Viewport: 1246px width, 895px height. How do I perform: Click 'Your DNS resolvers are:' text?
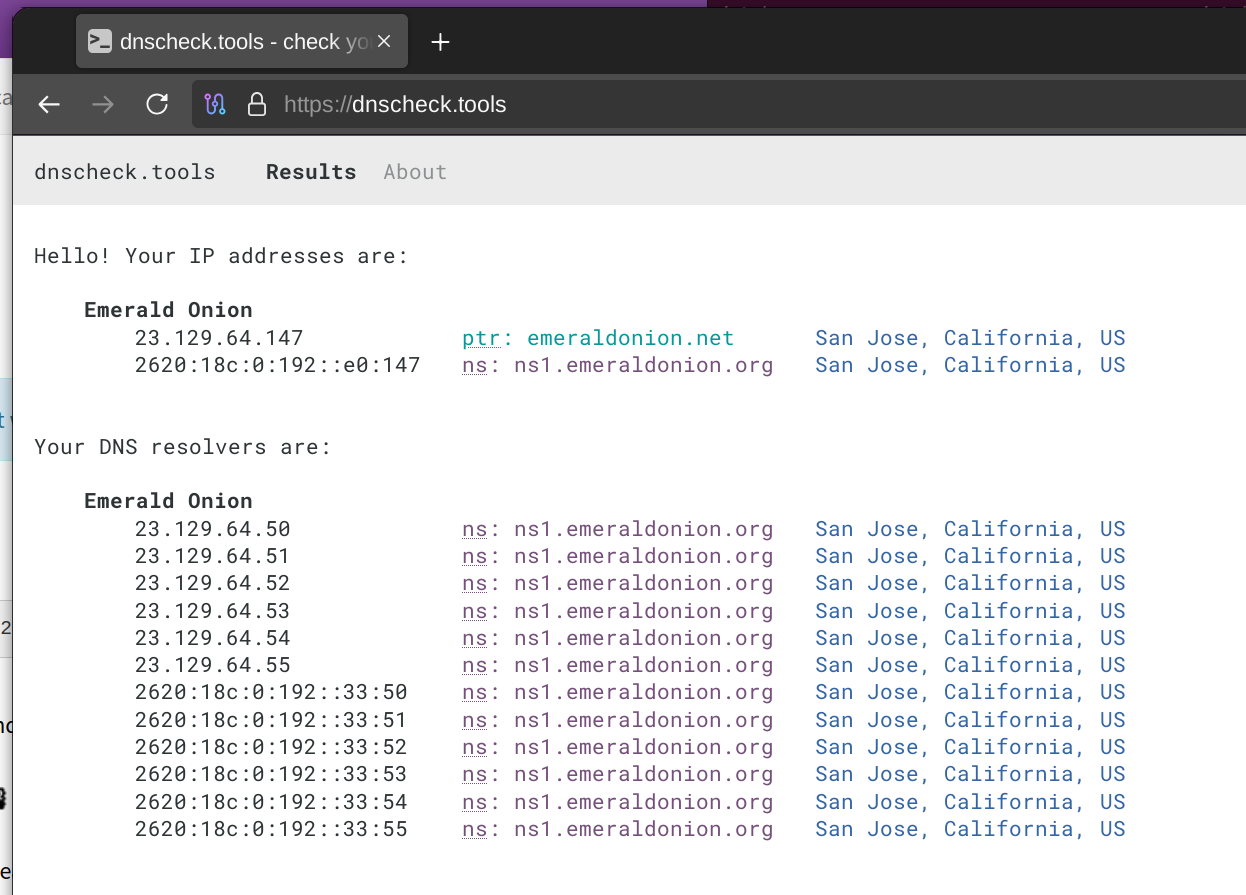click(x=182, y=447)
